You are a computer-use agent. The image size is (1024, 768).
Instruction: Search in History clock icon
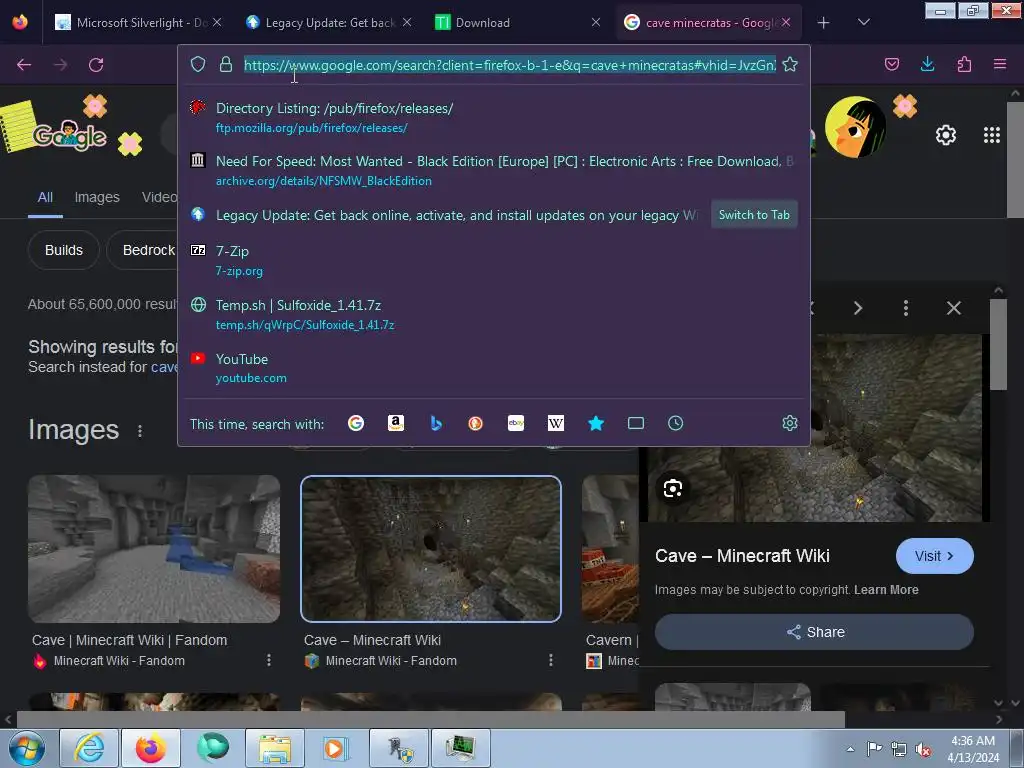coord(675,423)
